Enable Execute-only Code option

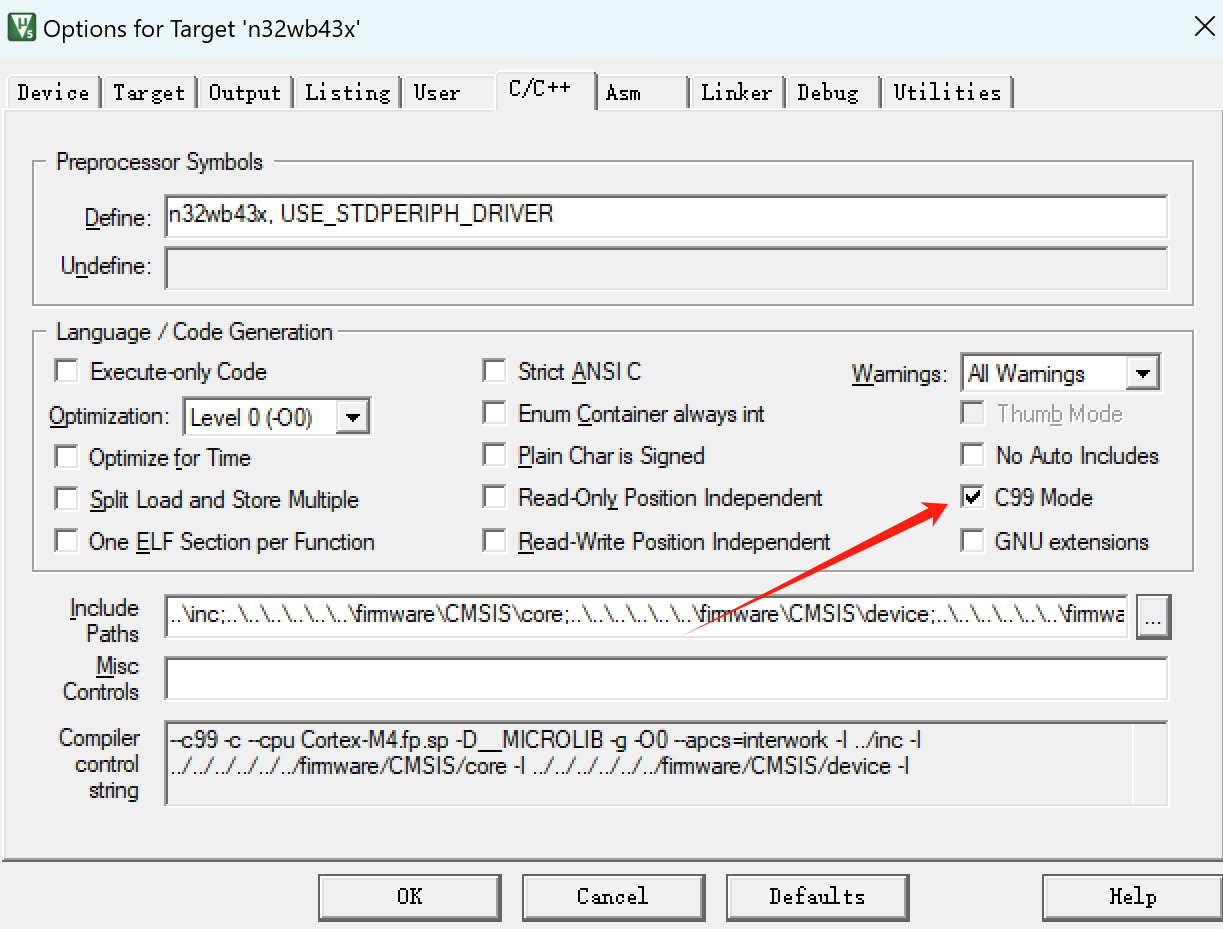pos(67,372)
